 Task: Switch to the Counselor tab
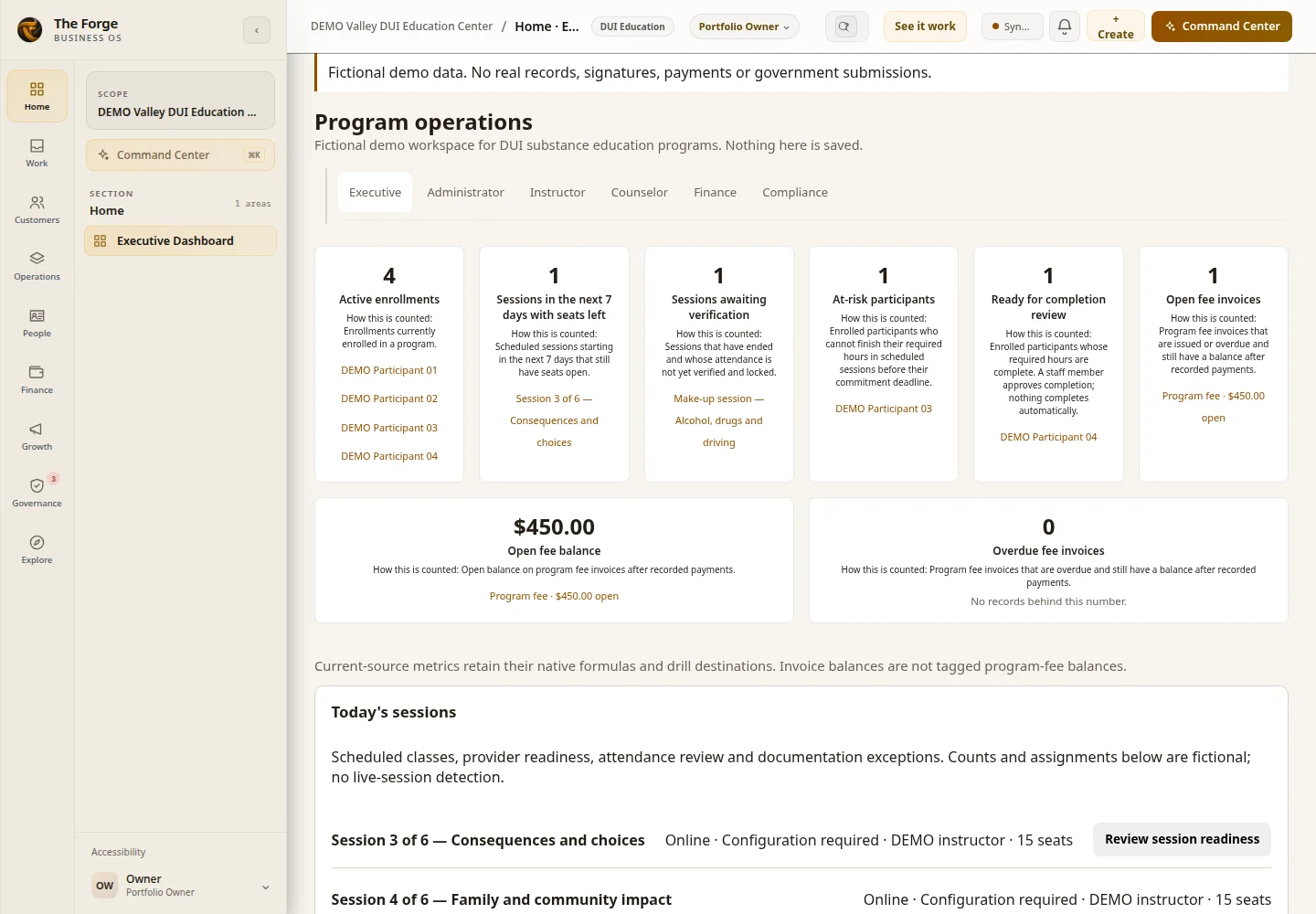(640, 192)
